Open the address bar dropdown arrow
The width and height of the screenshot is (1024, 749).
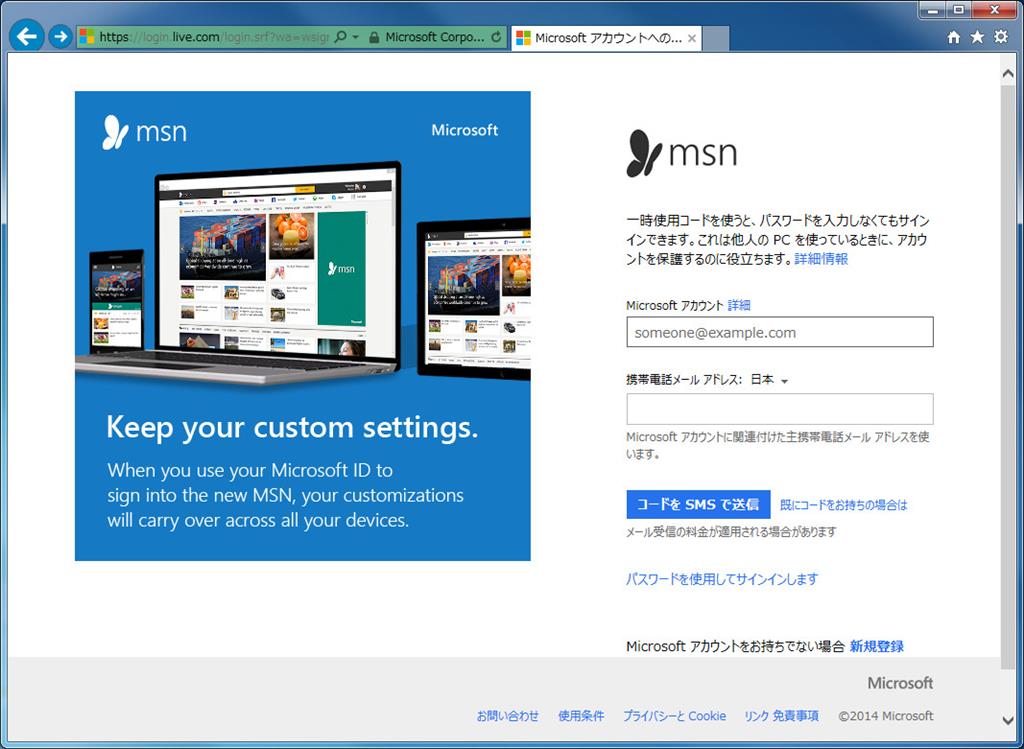pos(356,37)
